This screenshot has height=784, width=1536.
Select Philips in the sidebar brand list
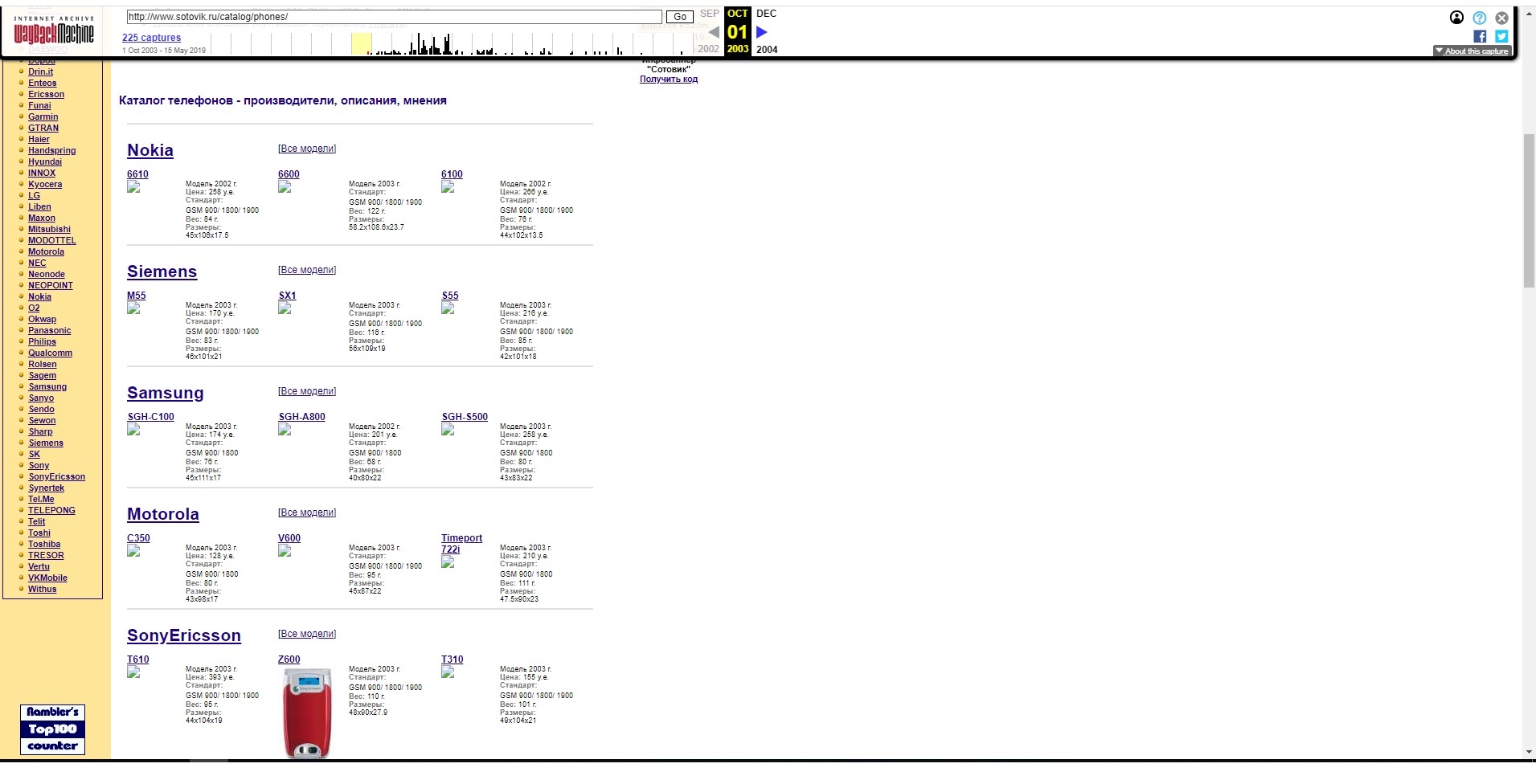[x=42, y=341]
